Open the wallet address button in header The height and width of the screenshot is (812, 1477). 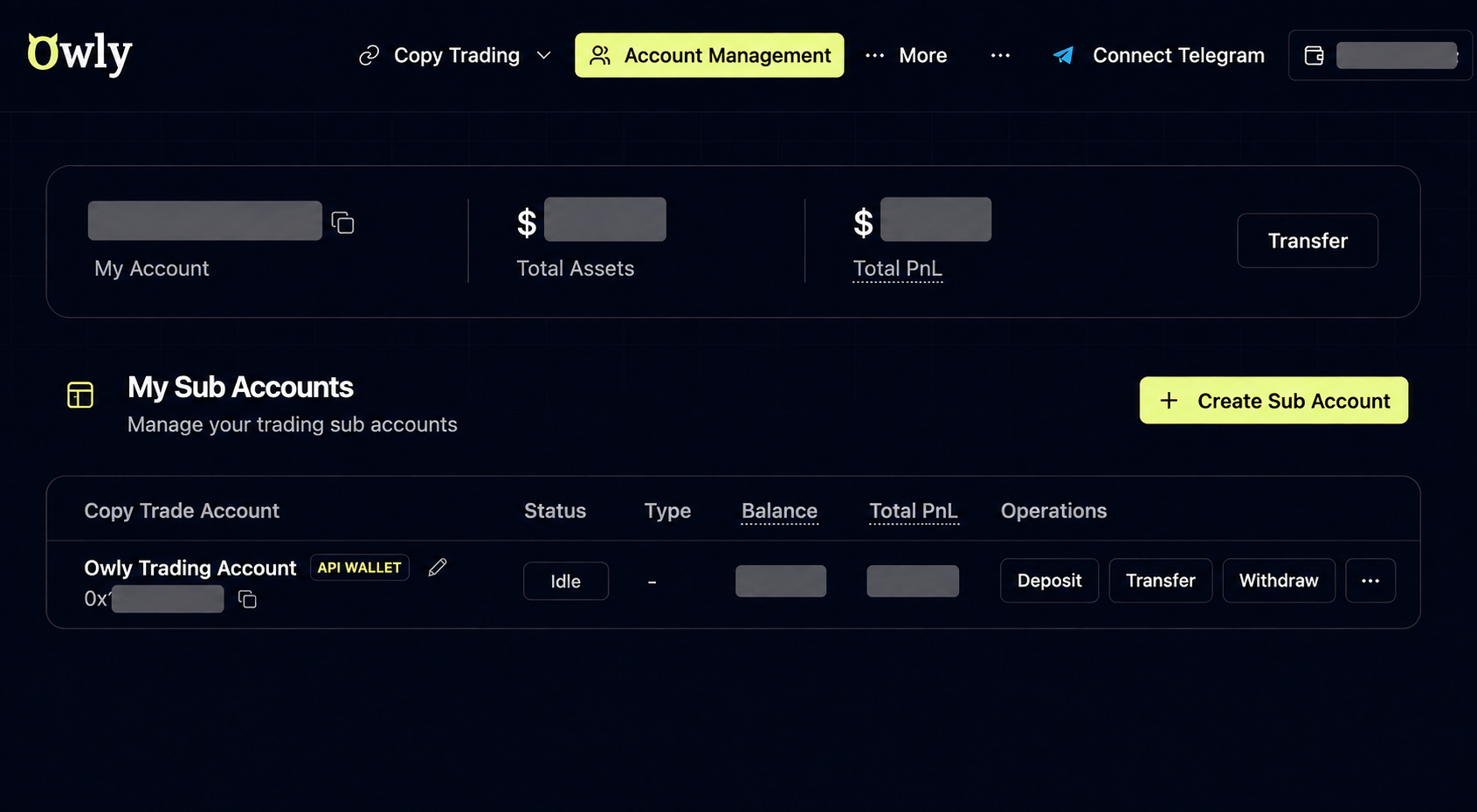(x=1380, y=55)
